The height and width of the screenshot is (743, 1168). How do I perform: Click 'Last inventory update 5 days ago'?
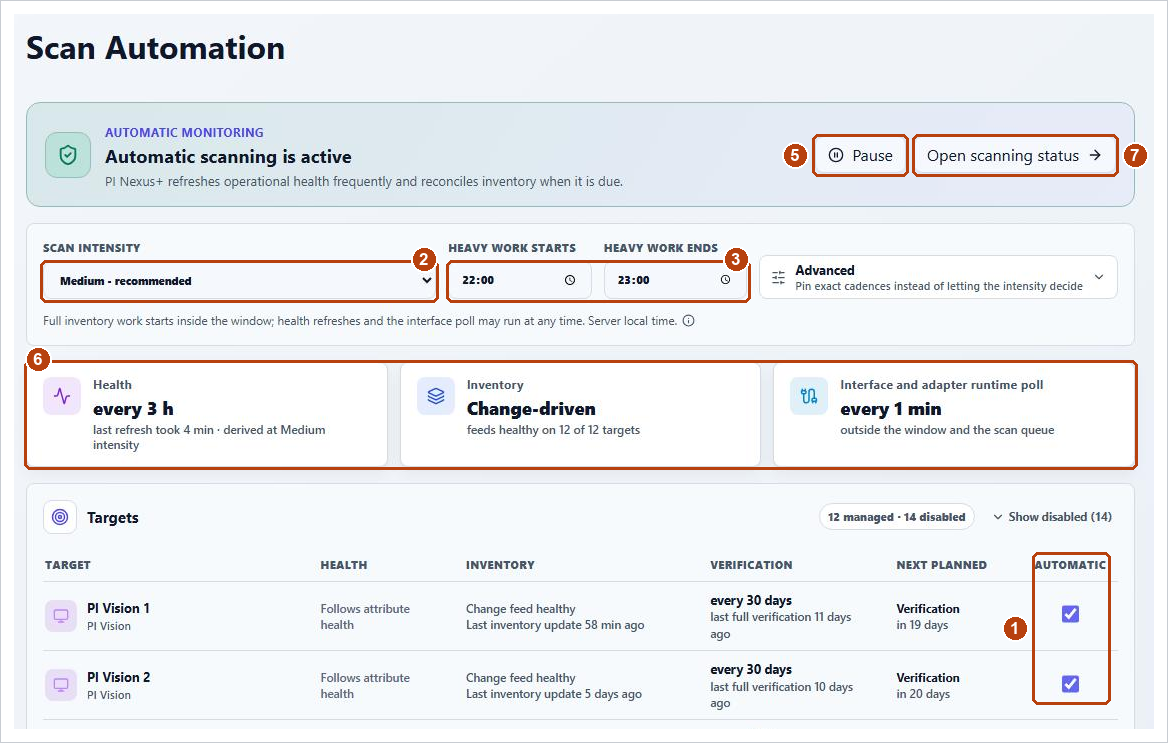coord(553,694)
